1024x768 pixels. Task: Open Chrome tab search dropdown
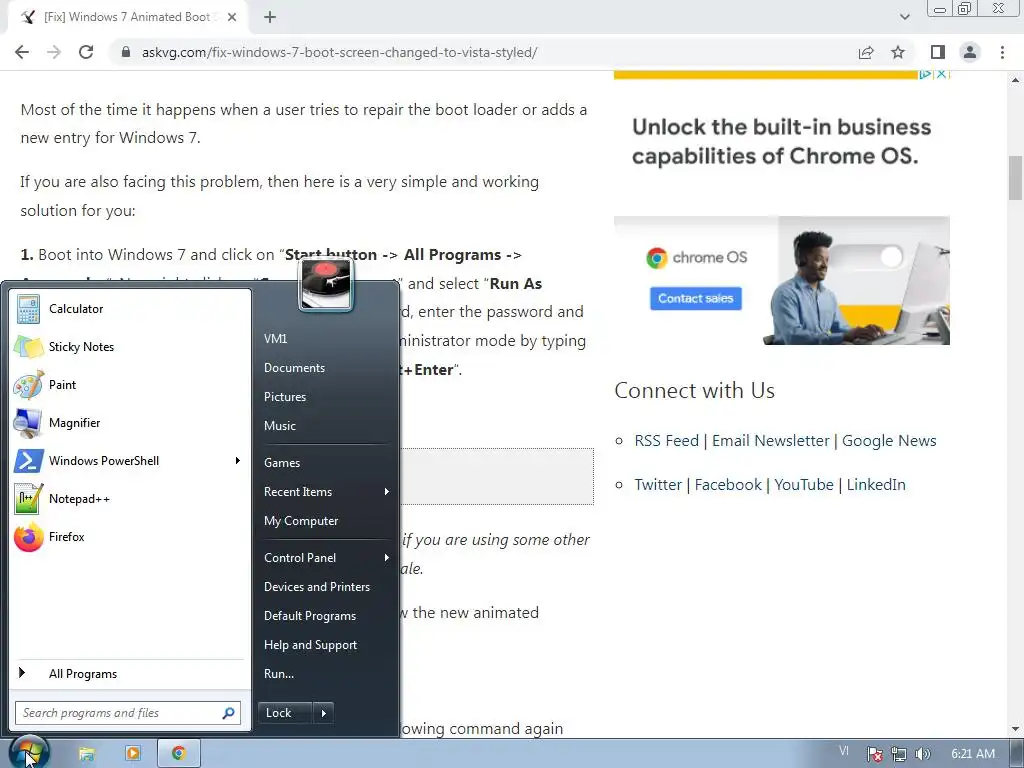coord(904,17)
